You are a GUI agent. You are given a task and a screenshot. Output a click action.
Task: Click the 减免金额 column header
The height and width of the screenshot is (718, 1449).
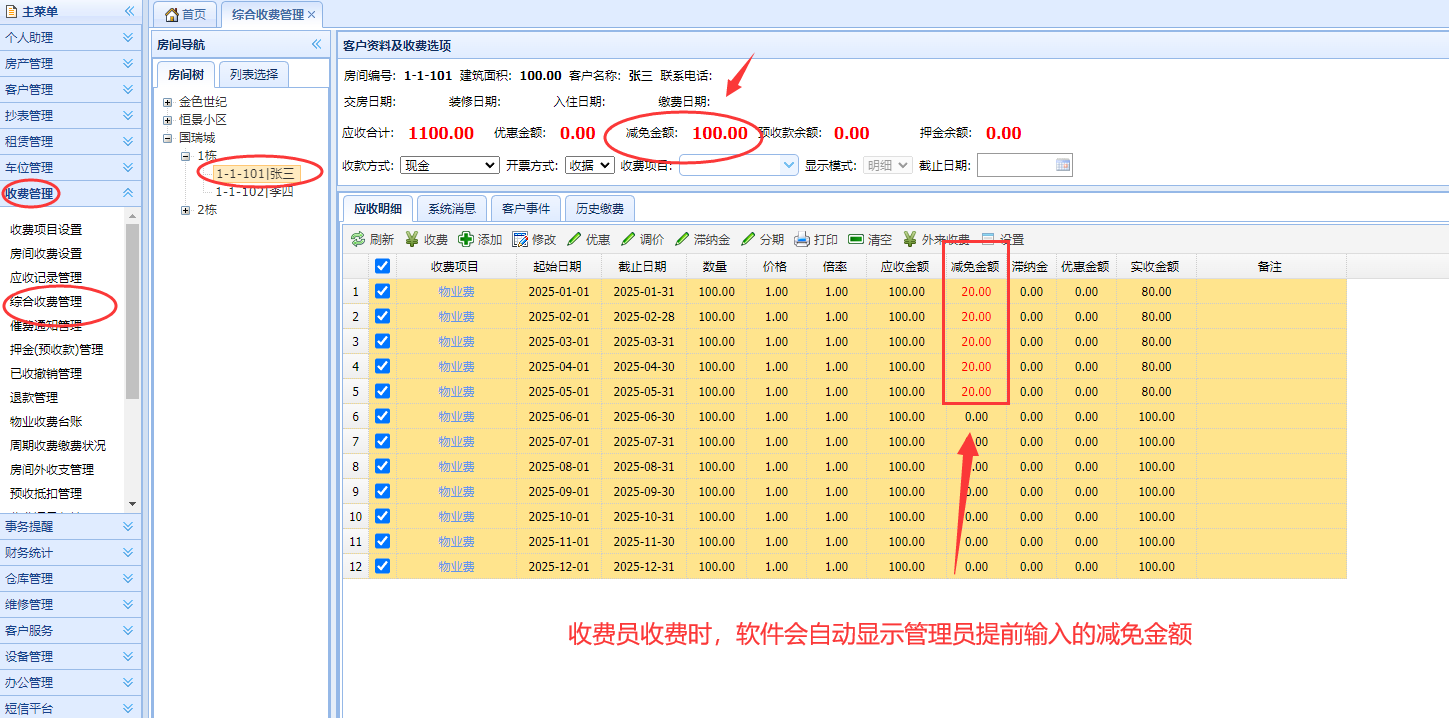point(976,266)
